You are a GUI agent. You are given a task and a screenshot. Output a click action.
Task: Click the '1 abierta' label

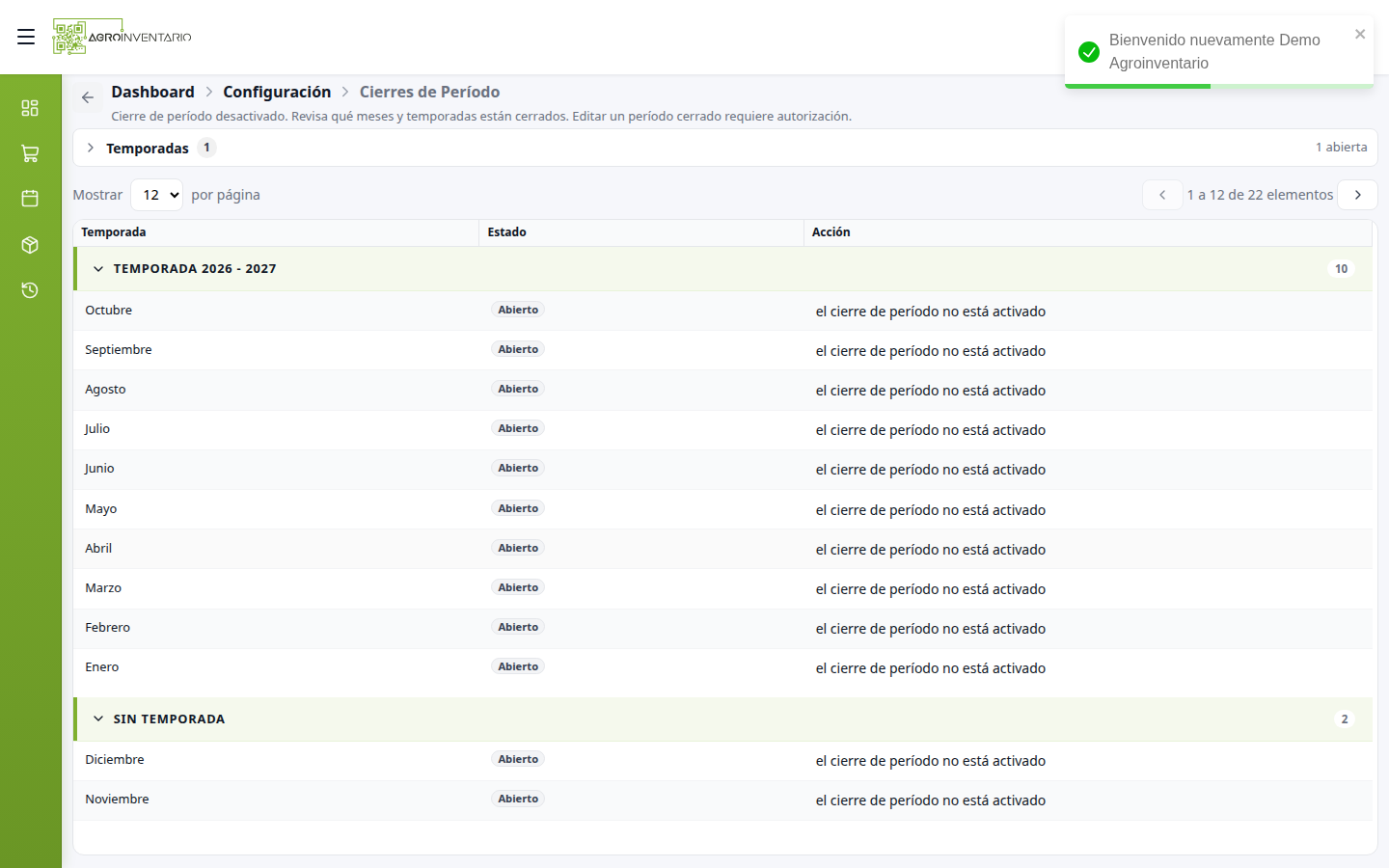[1342, 148]
